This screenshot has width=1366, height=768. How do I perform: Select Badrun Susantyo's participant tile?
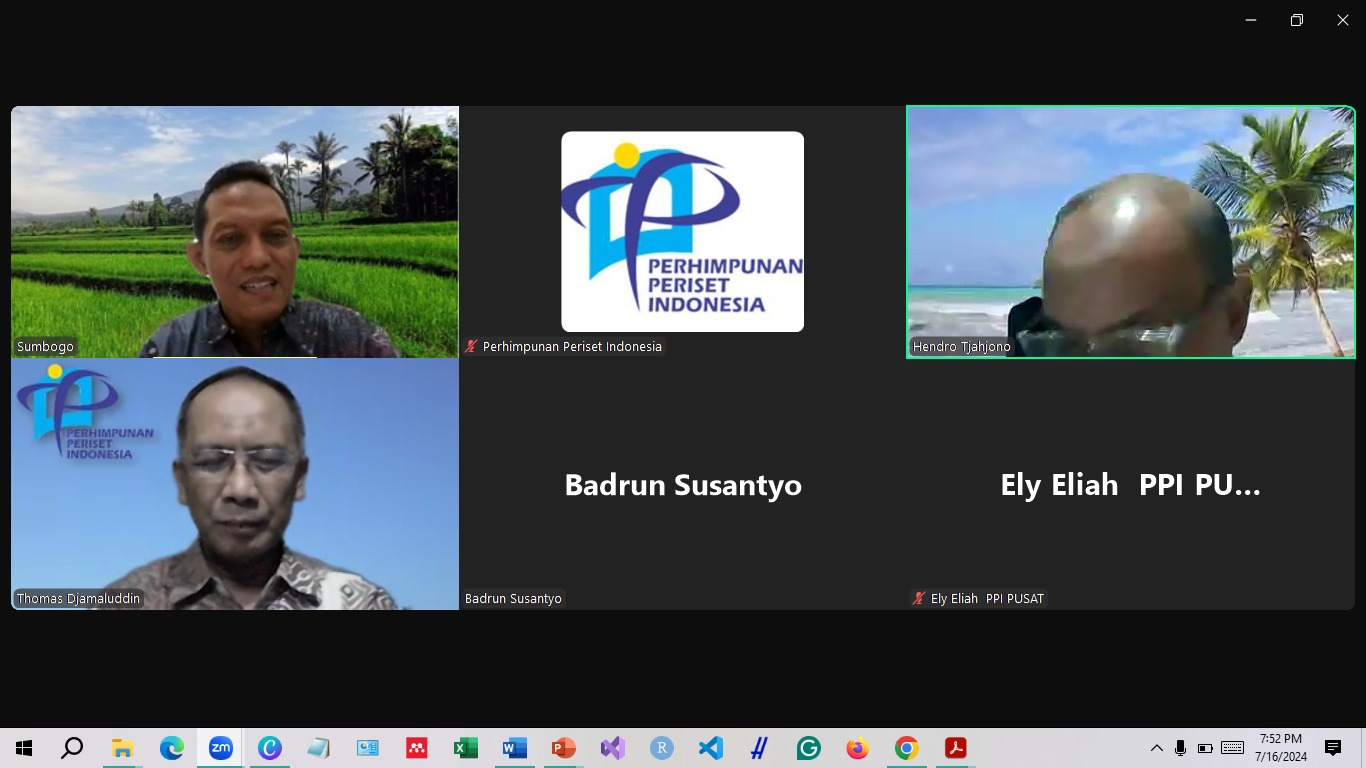[x=682, y=484]
